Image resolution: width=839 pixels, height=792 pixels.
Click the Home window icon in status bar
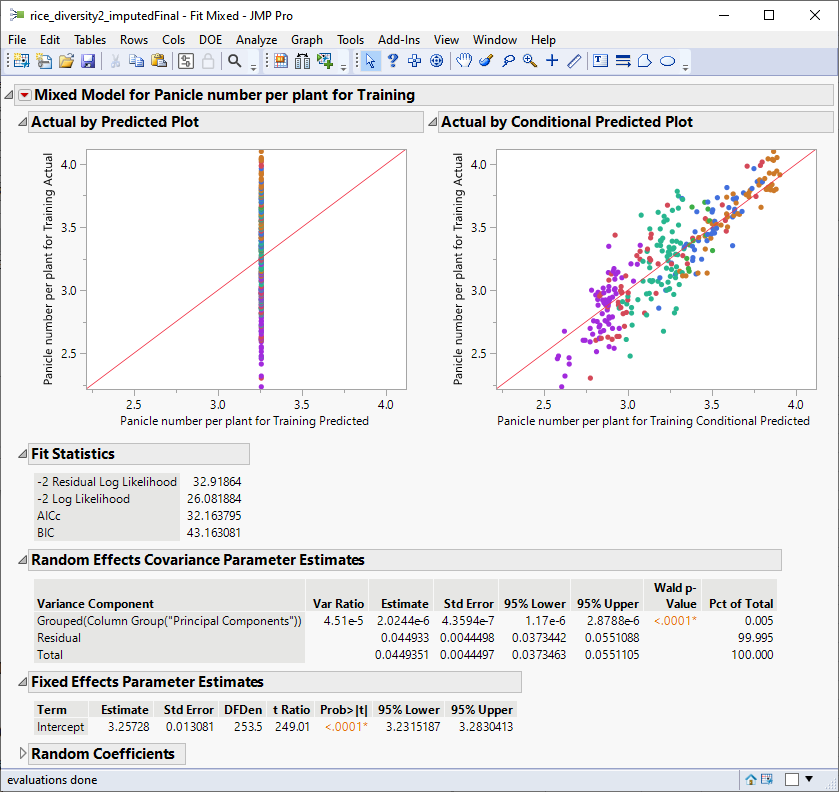tap(751, 779)
